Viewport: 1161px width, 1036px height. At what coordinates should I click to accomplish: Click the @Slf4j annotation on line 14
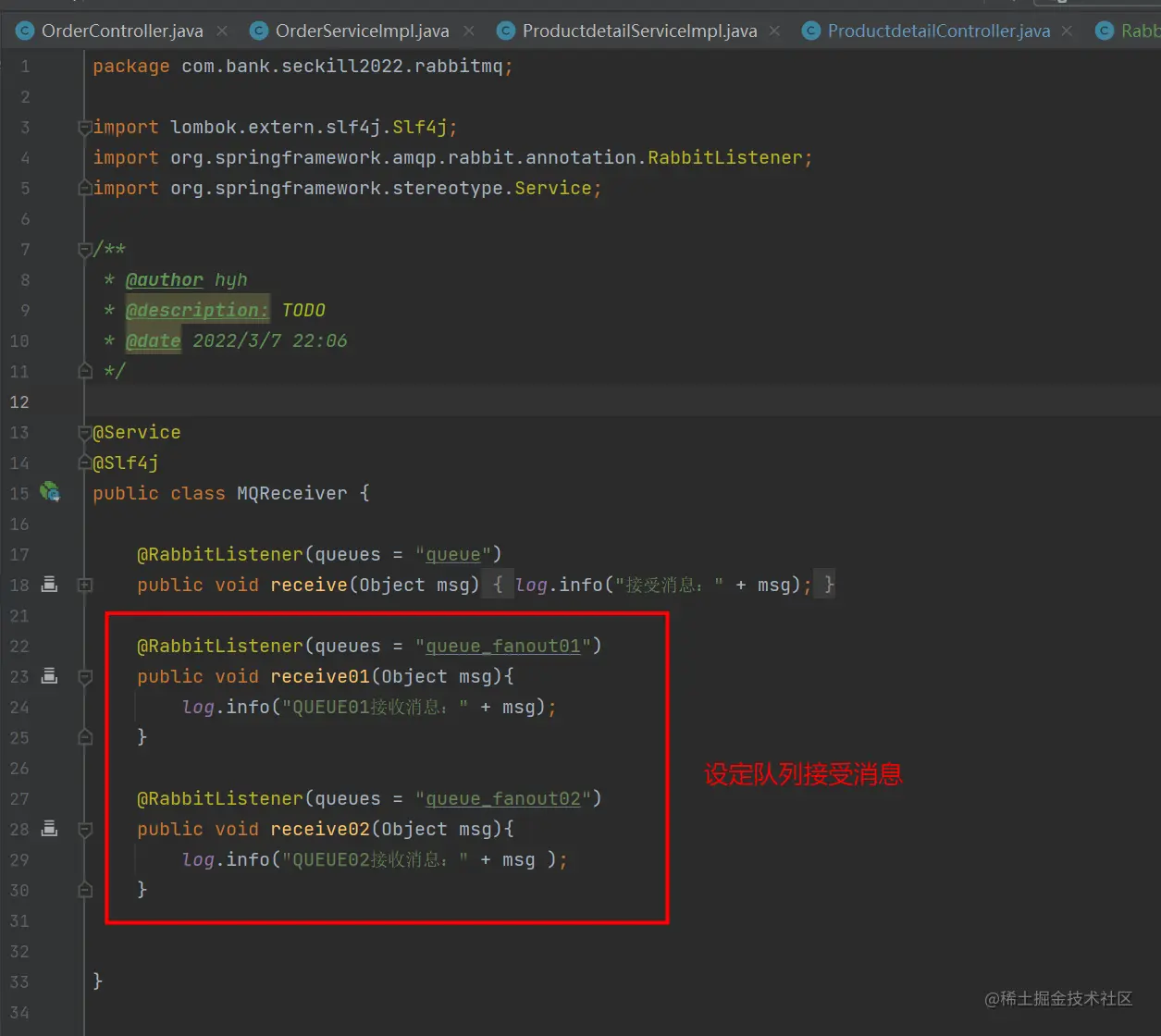coord(126,462)
